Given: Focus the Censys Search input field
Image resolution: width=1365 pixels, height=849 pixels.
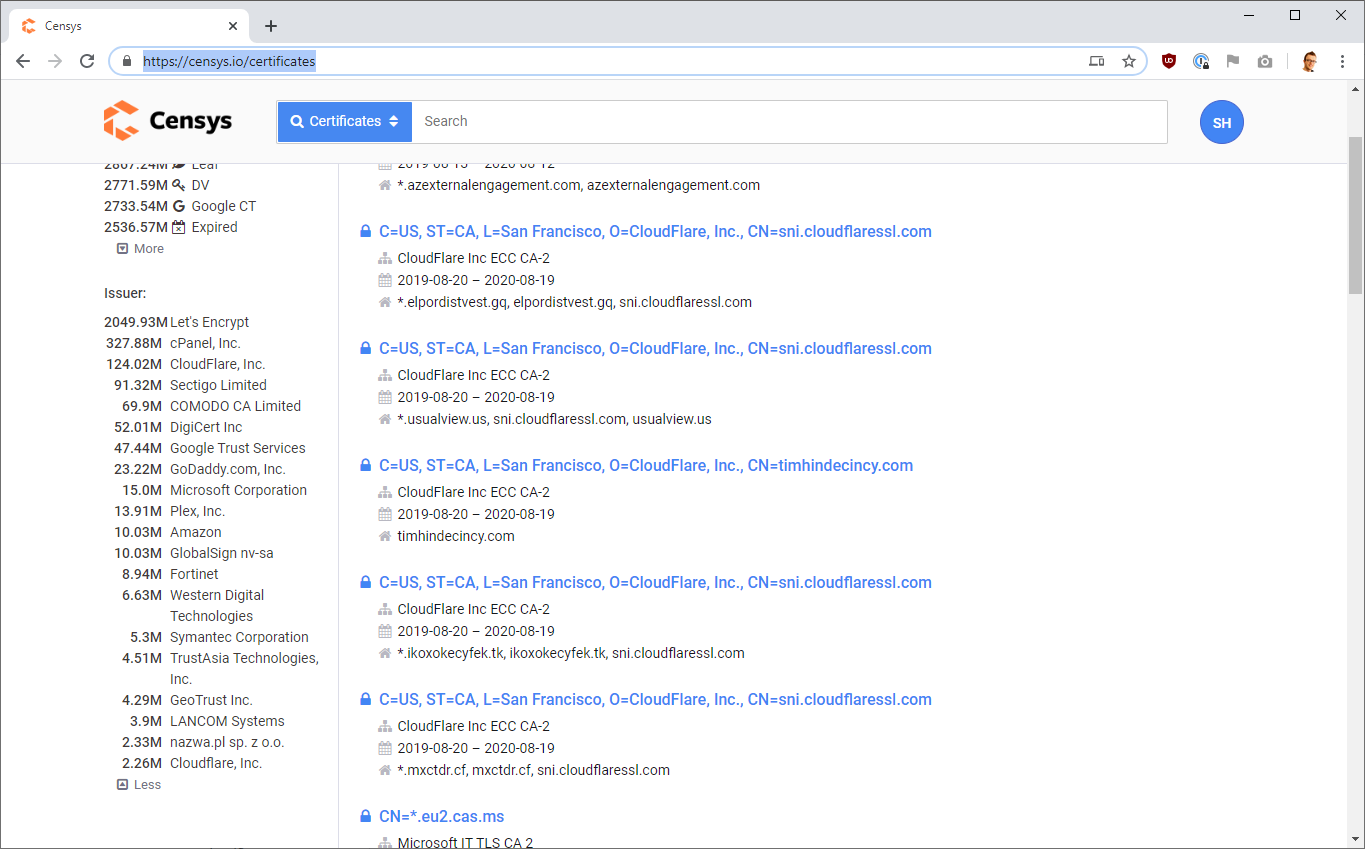Looking at the screenshot, I should [789, 121].
